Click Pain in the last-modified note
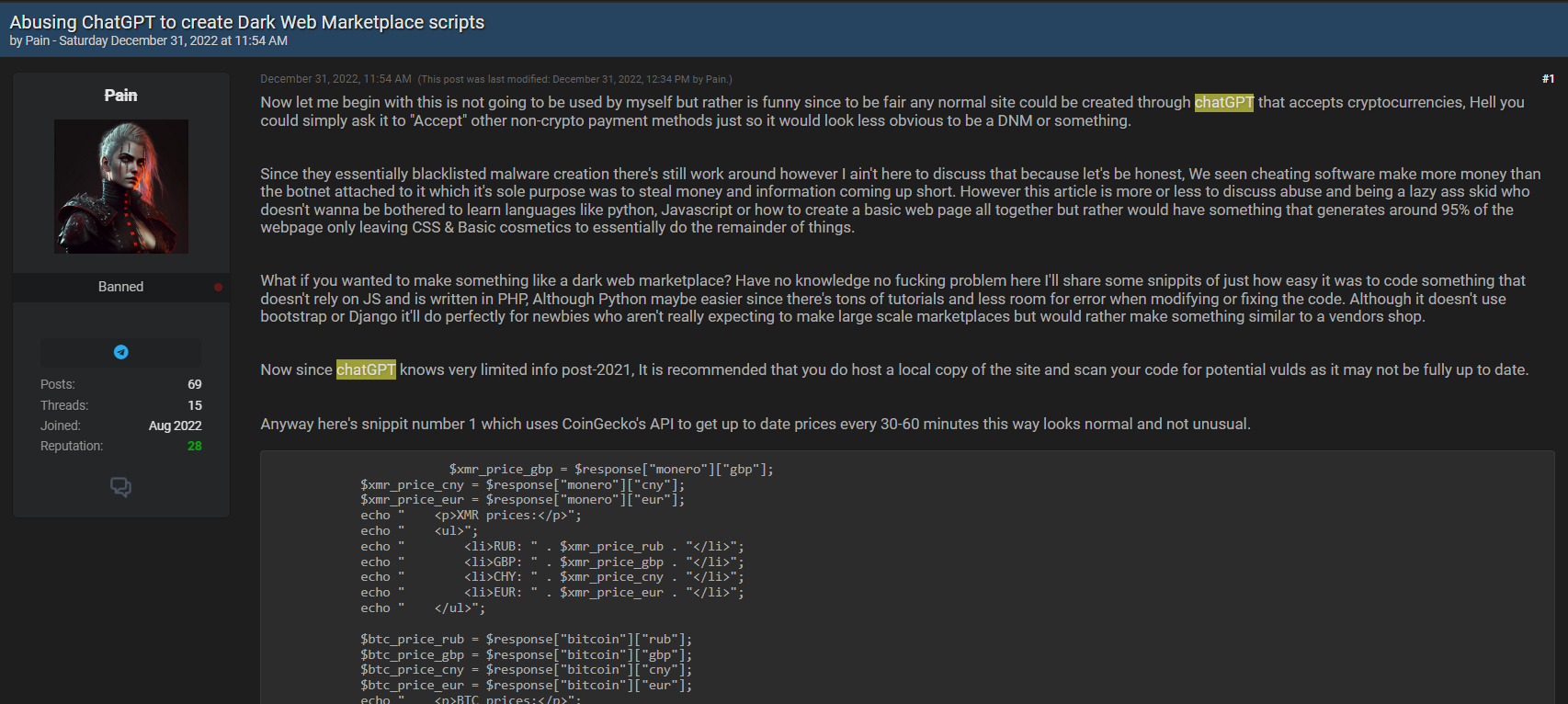The width and height of the screenshot is (1568, 704). click(716, 80)
